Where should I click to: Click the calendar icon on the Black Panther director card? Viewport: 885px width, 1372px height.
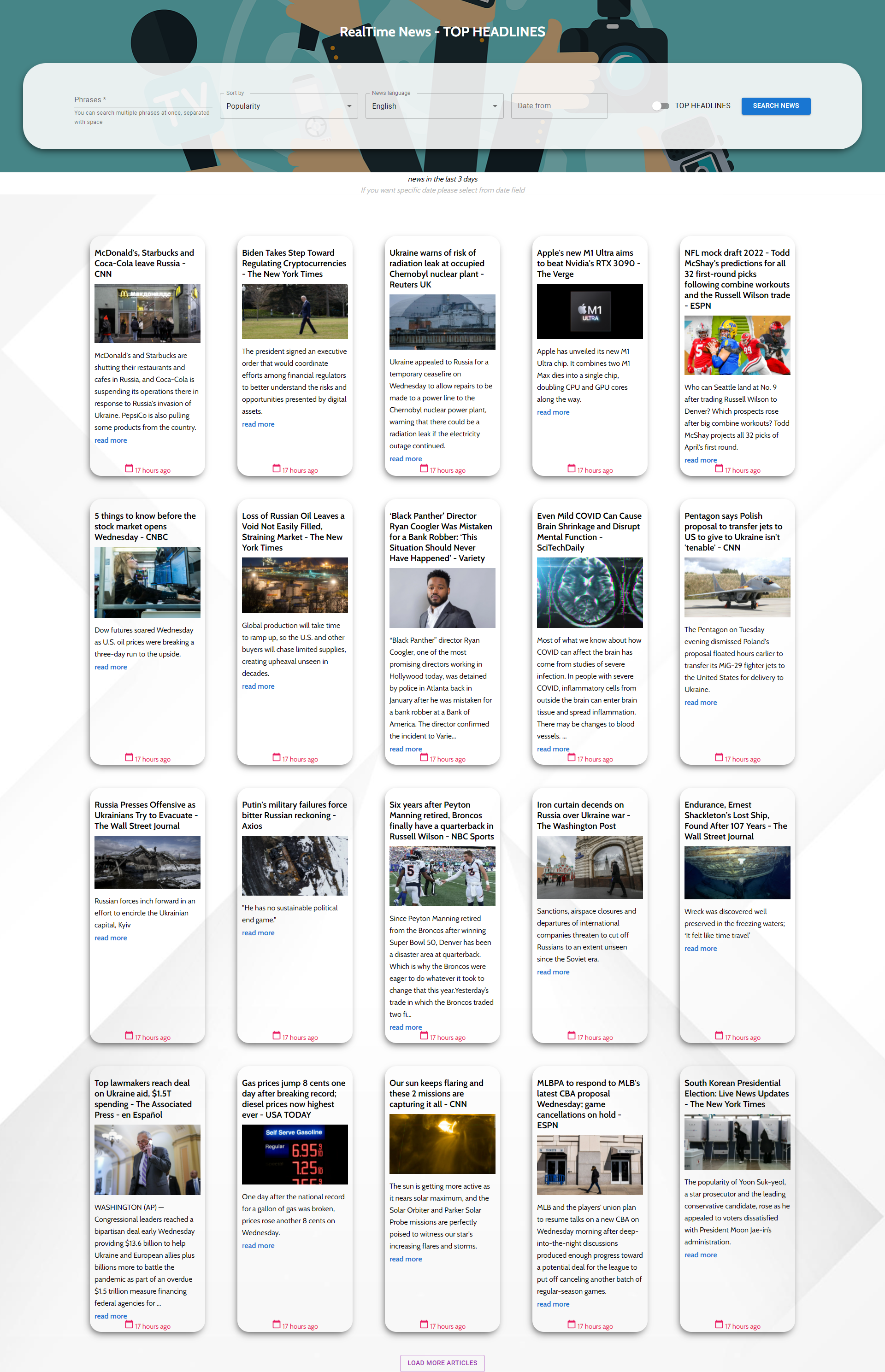[x=424, y=757]
